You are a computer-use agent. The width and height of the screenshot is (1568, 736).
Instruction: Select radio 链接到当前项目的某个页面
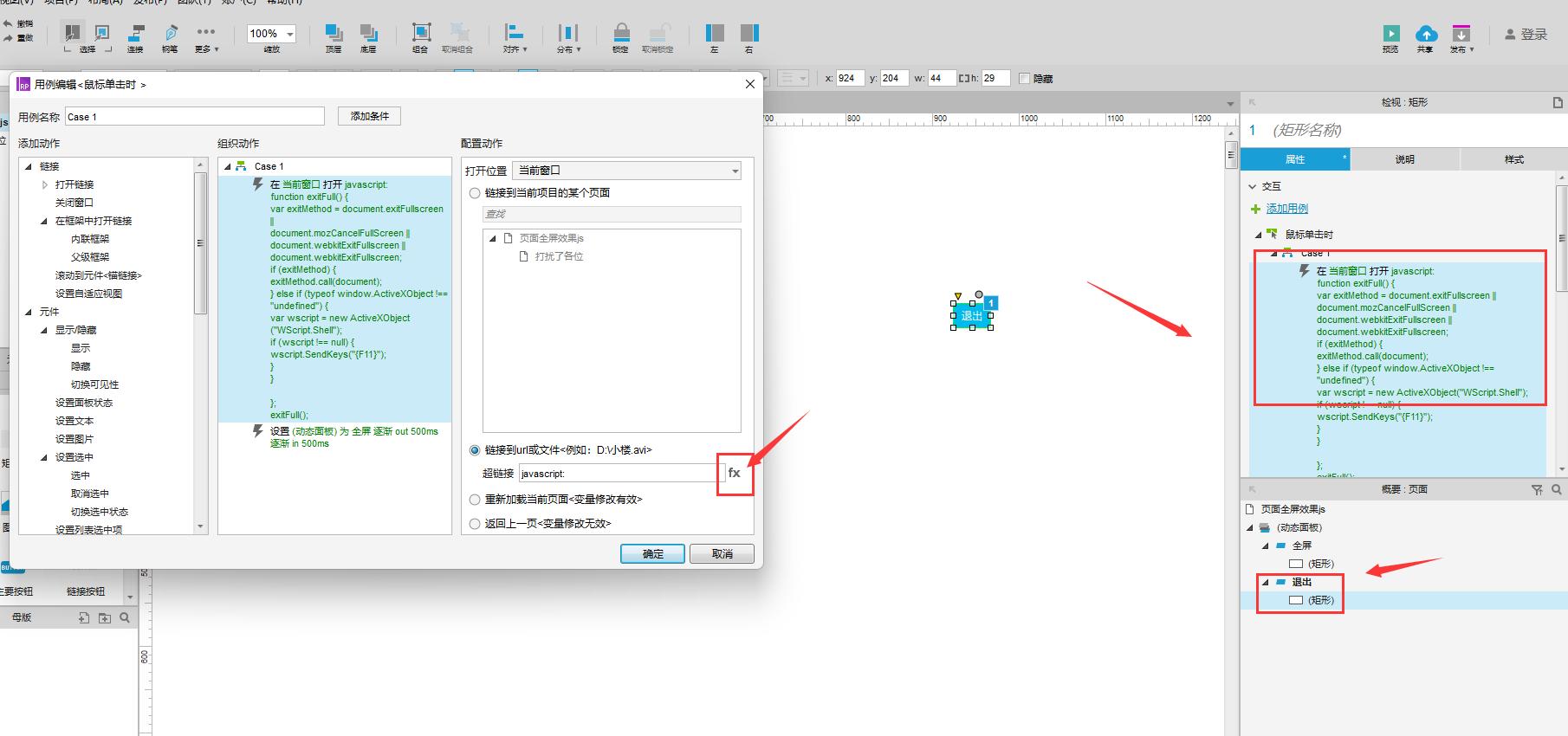tap(475, 193)
